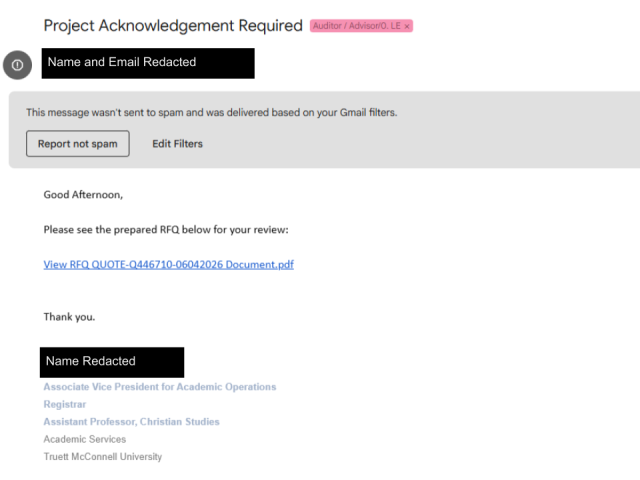Viewport: 640px width, 480px height.
Task: Click the Auditor / Advisor/0. LE label tag
Action: pyautogui.click(x=361, y=26)
